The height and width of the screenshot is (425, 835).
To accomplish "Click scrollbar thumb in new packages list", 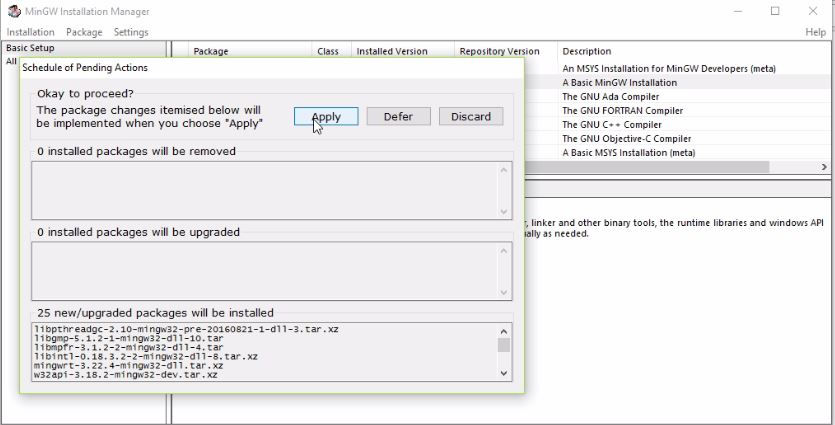I will coord(504,345).
